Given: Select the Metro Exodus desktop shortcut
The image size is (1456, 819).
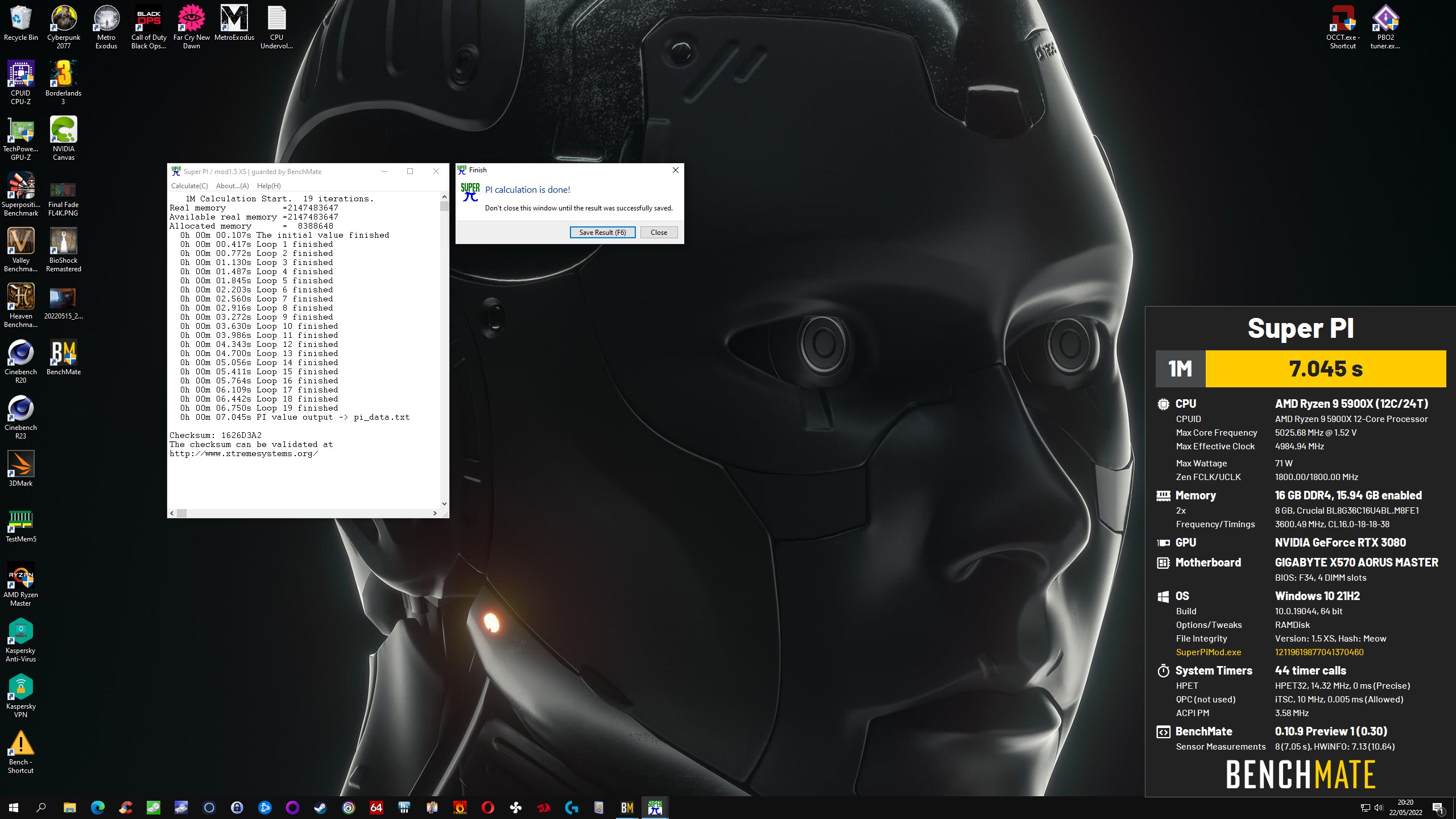Looking at the screenshot, I should [x=106, y=27].
